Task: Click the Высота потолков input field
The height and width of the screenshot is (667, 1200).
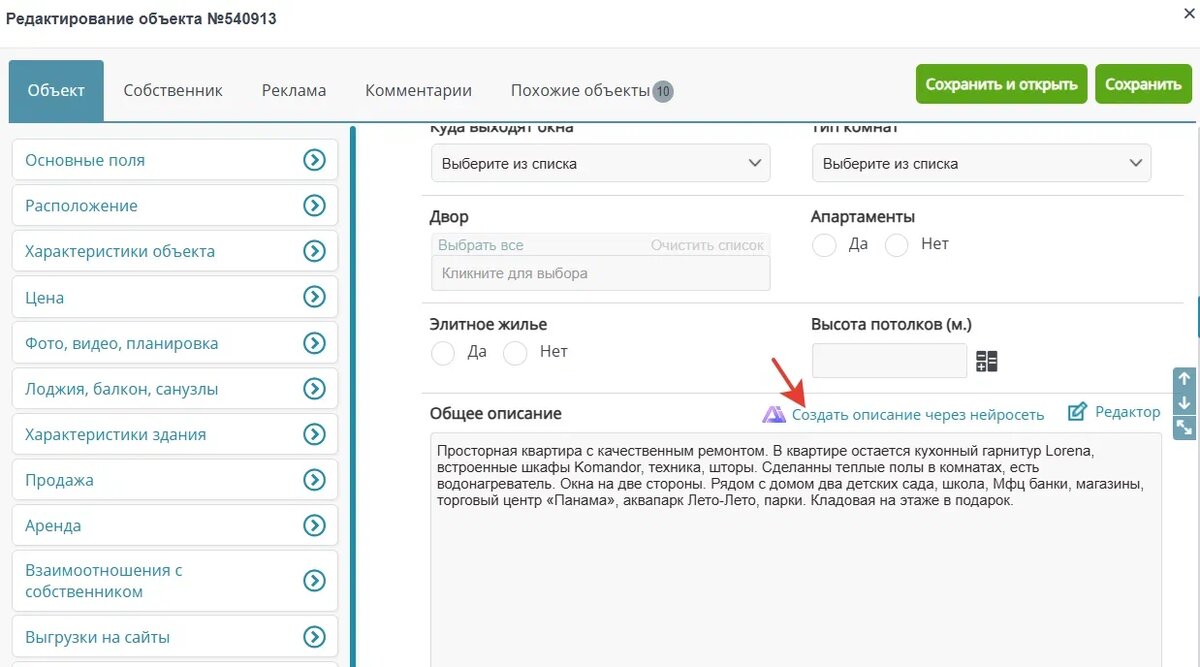Action: pyautogui.click(x=889, y=361)
